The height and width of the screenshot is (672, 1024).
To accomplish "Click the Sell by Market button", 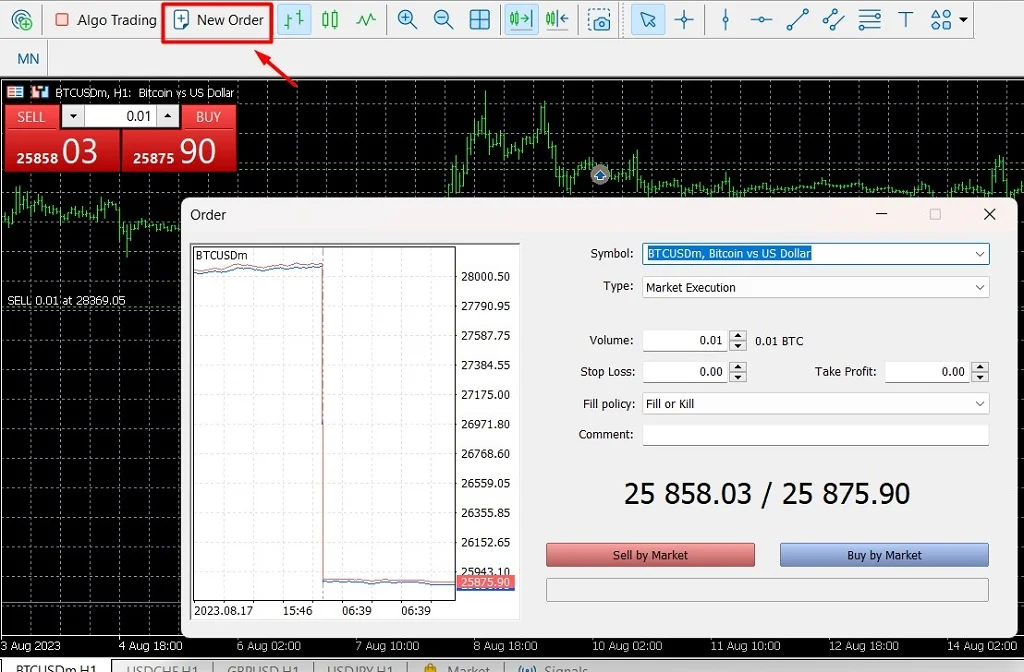I will pos(650,554).
